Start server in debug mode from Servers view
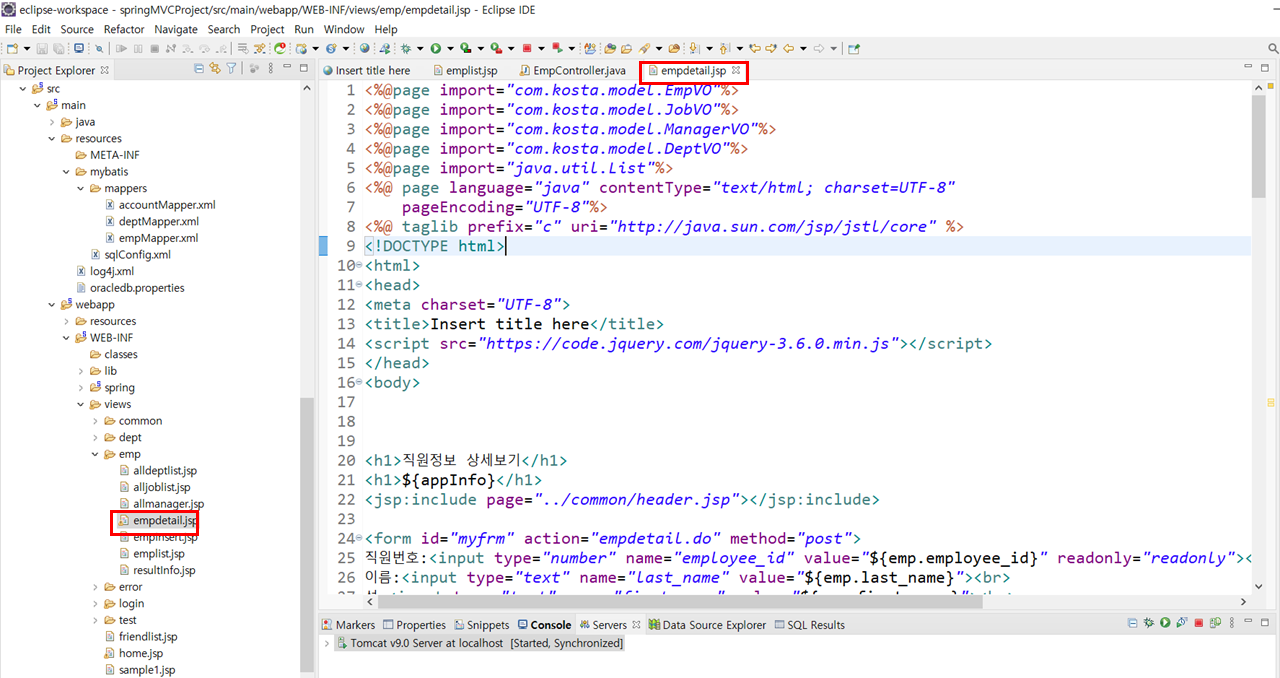This screenshot has width=1280, height=678. [x=1149, y=623]
